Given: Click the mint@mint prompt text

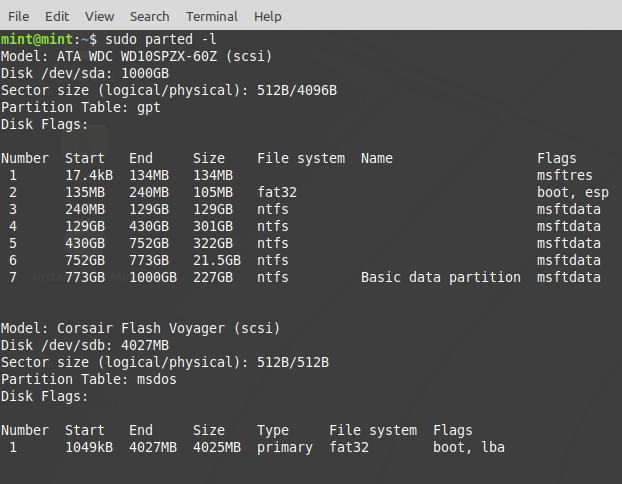Looking at the screenshot, I should coord(36,39).
